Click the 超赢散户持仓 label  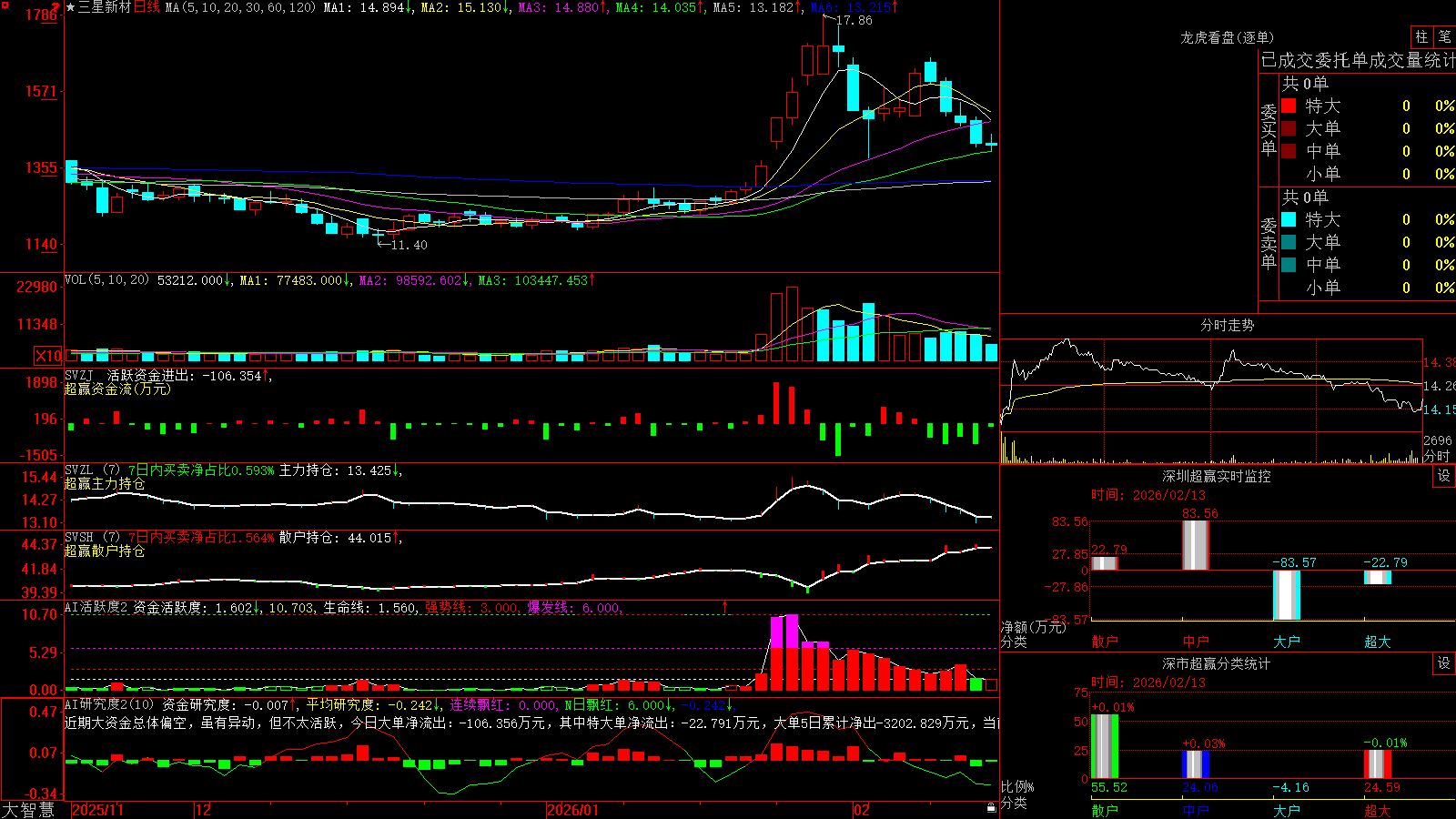point(105,551)
